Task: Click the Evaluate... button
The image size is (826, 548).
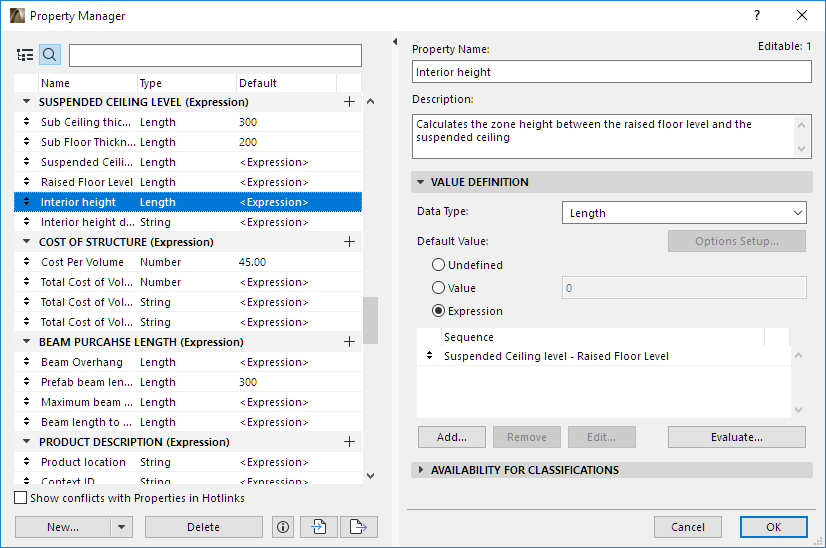Action: 736,437
